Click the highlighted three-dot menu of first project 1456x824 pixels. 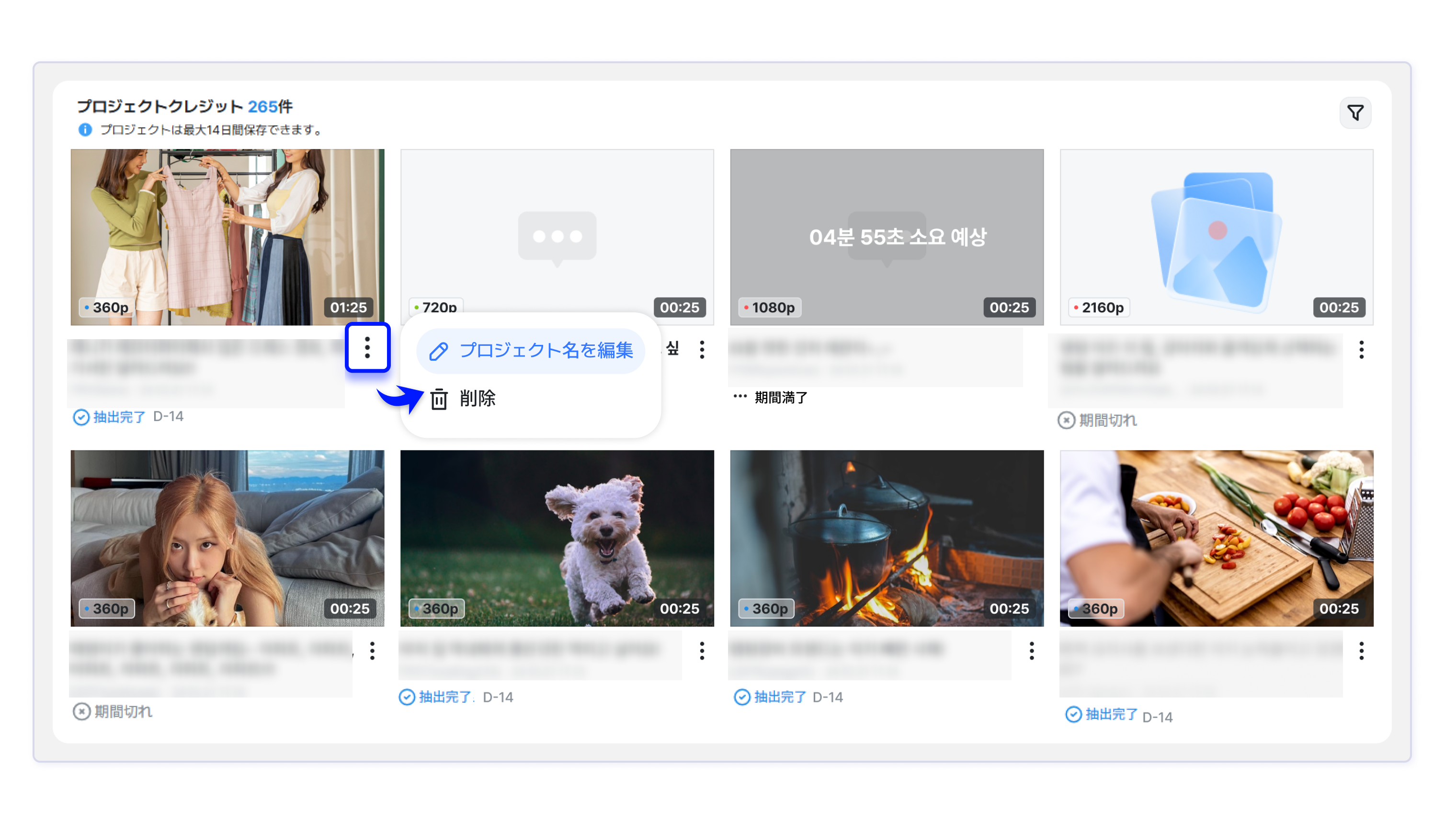click(x=367, y=347)
